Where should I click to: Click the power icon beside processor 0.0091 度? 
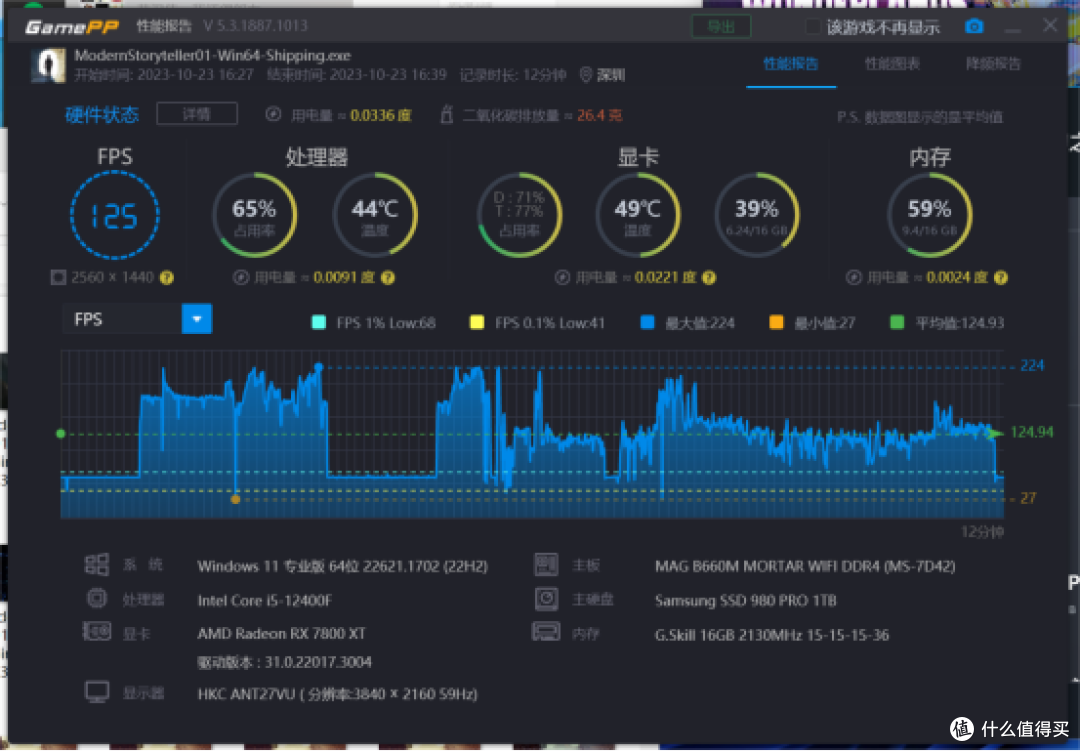coord(240,278)
